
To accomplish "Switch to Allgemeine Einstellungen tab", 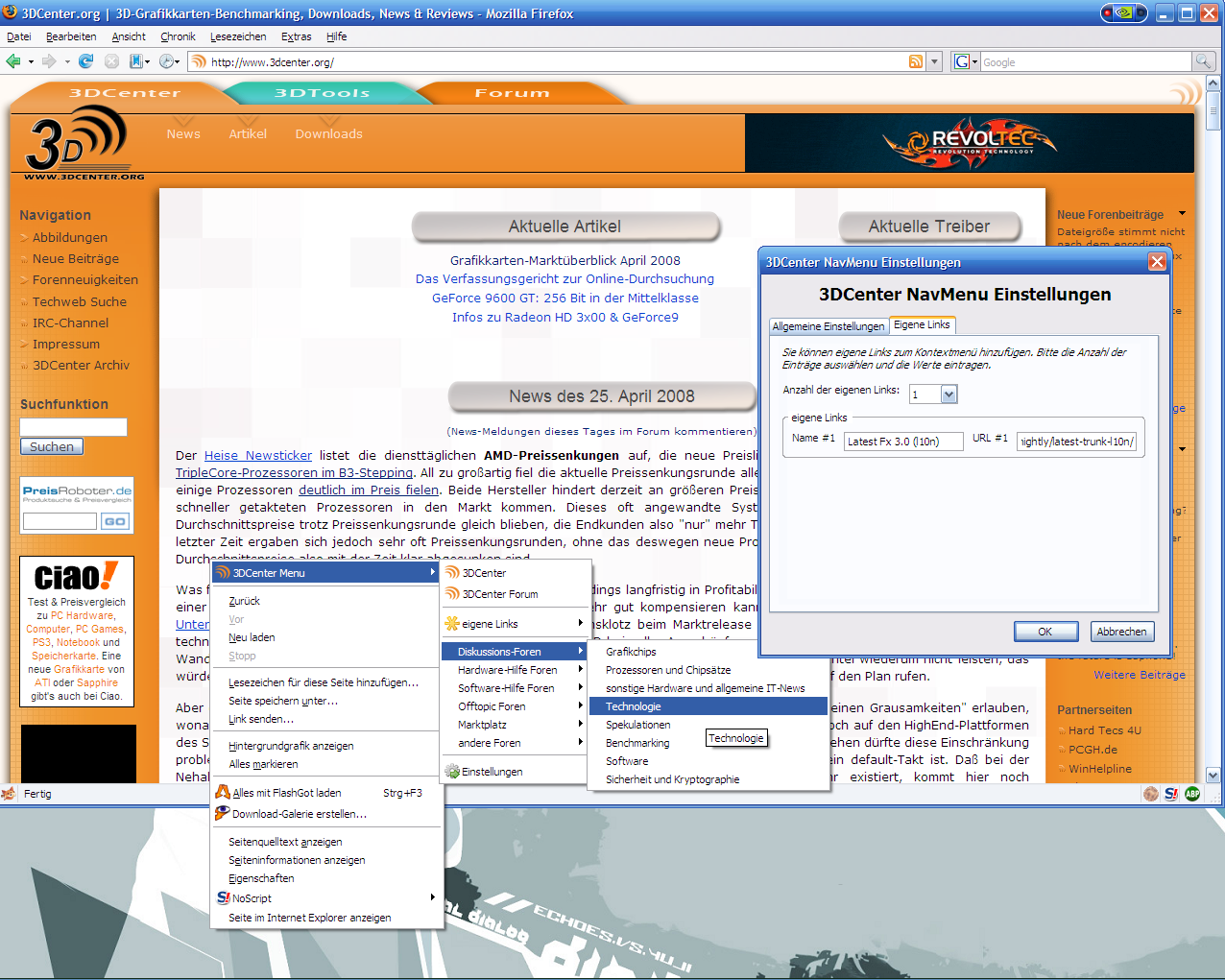I will pos(828,326).
